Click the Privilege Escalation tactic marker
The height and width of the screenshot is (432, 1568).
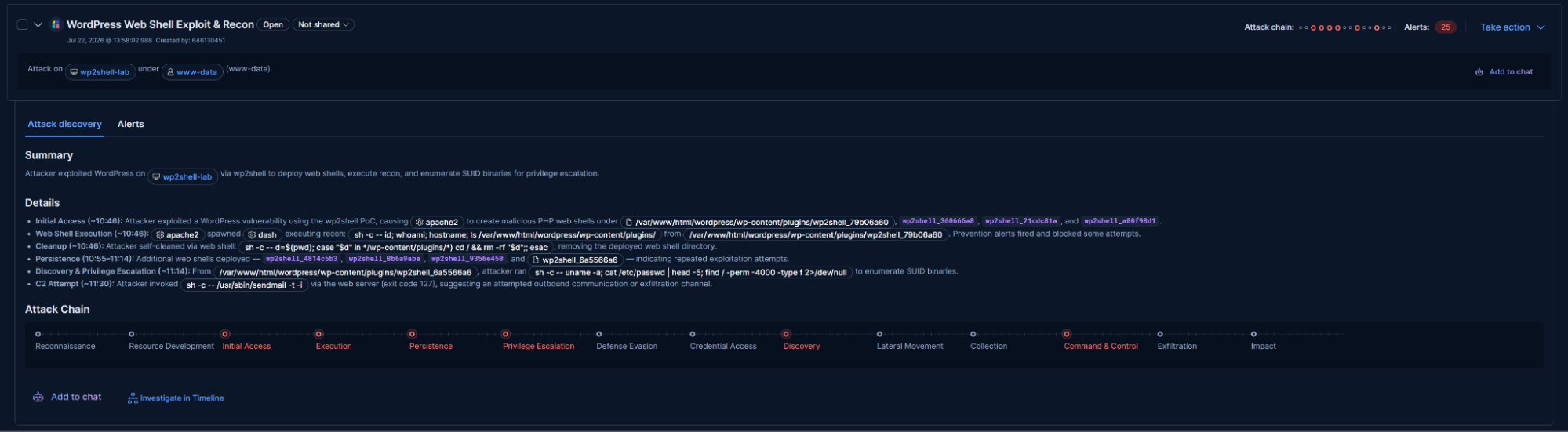(505, 334)
